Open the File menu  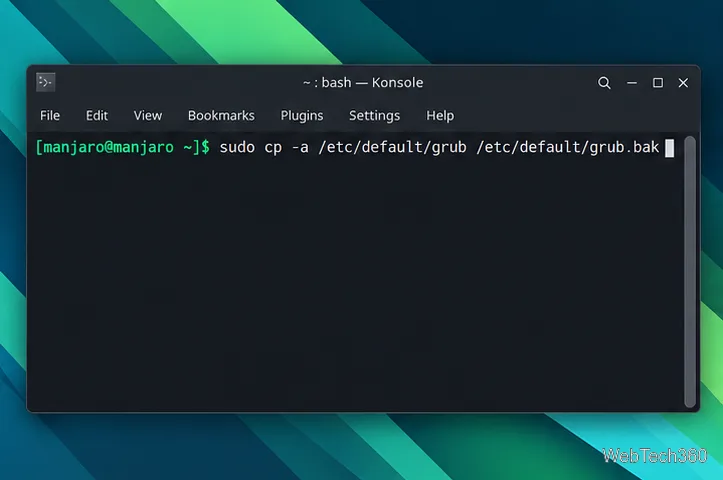50,115
